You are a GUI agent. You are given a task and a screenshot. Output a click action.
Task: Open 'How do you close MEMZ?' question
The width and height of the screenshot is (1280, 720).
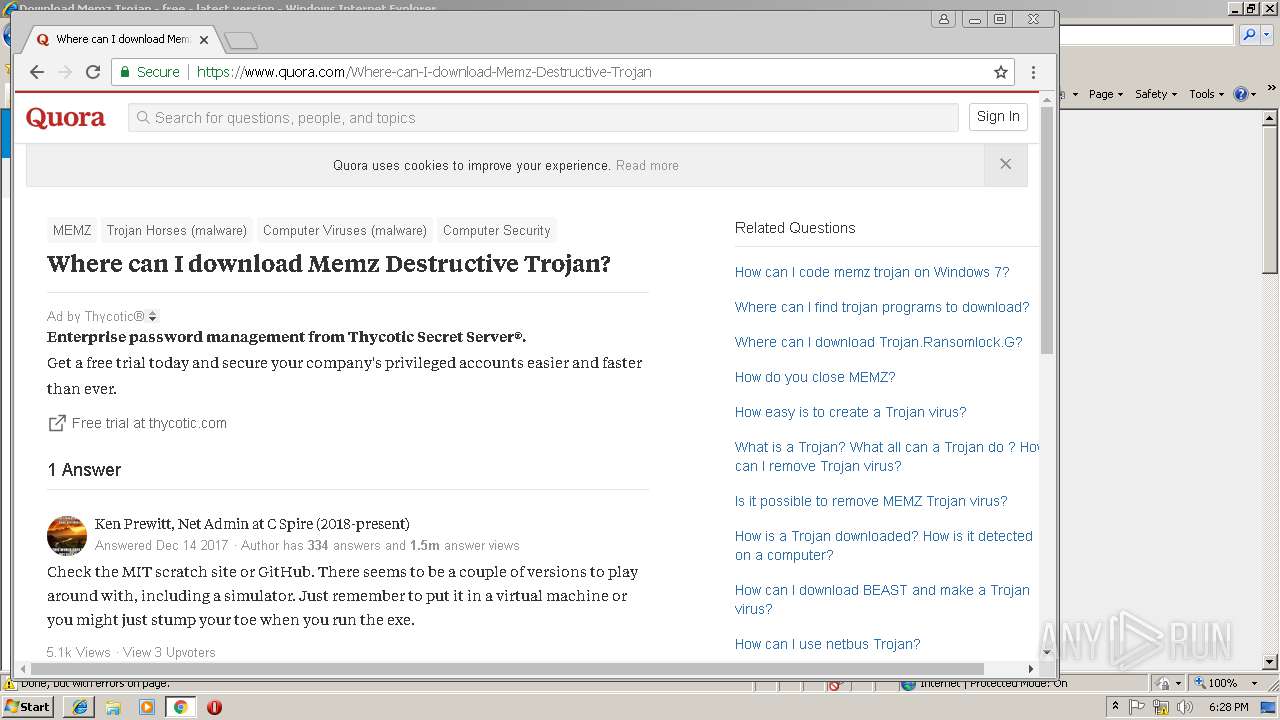tap(815, 377)
